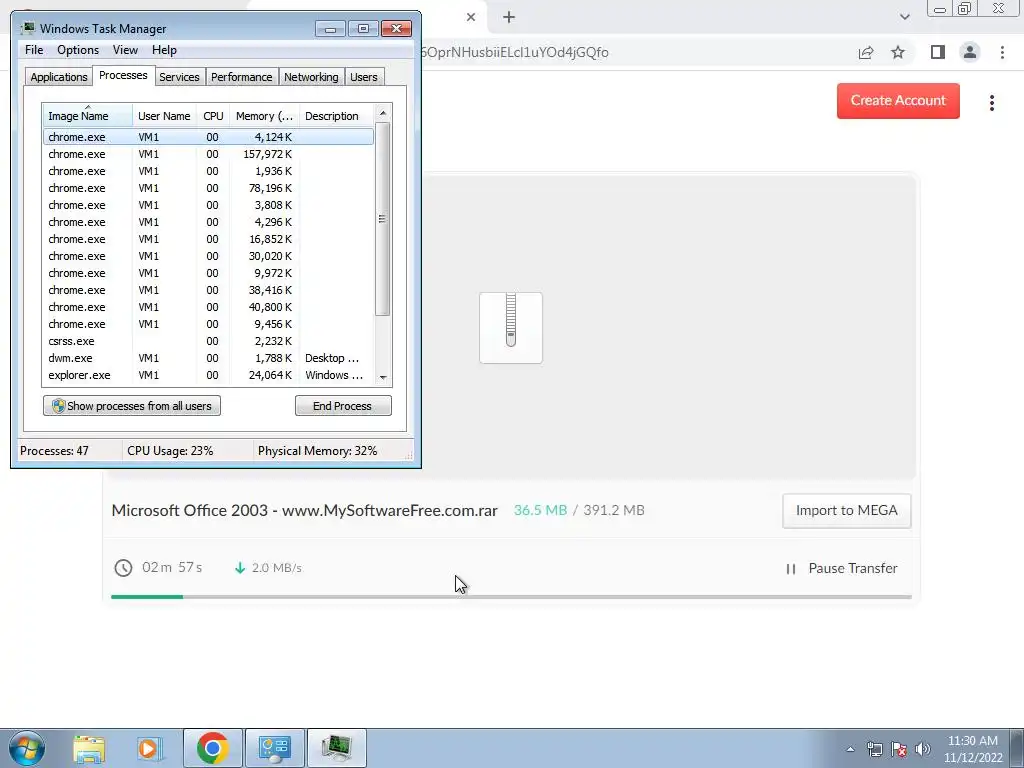The height and width of the screenshot is (768, 1024).
Task: Open the Control Panel taskbar icon
Action: click(x=274, y=748)
